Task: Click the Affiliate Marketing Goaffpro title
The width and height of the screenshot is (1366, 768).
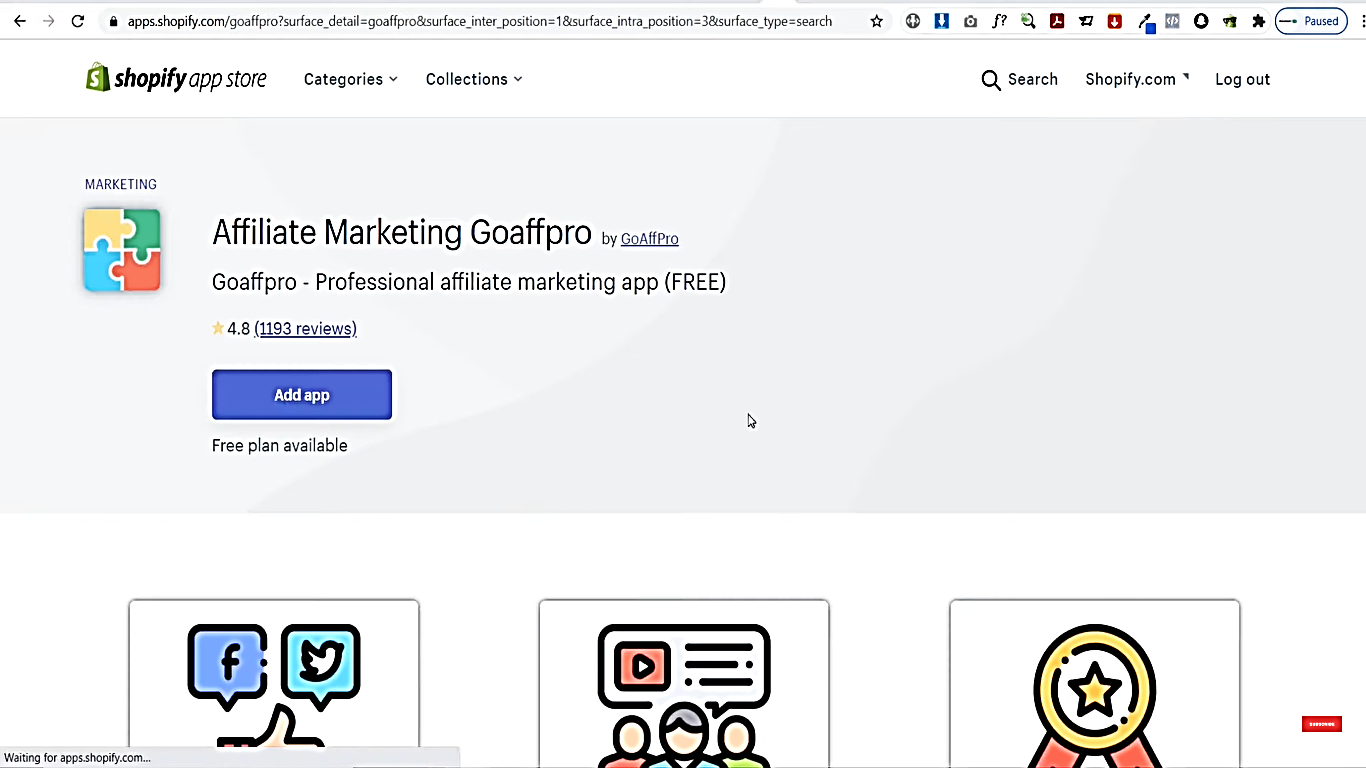Action: (402, 233)
